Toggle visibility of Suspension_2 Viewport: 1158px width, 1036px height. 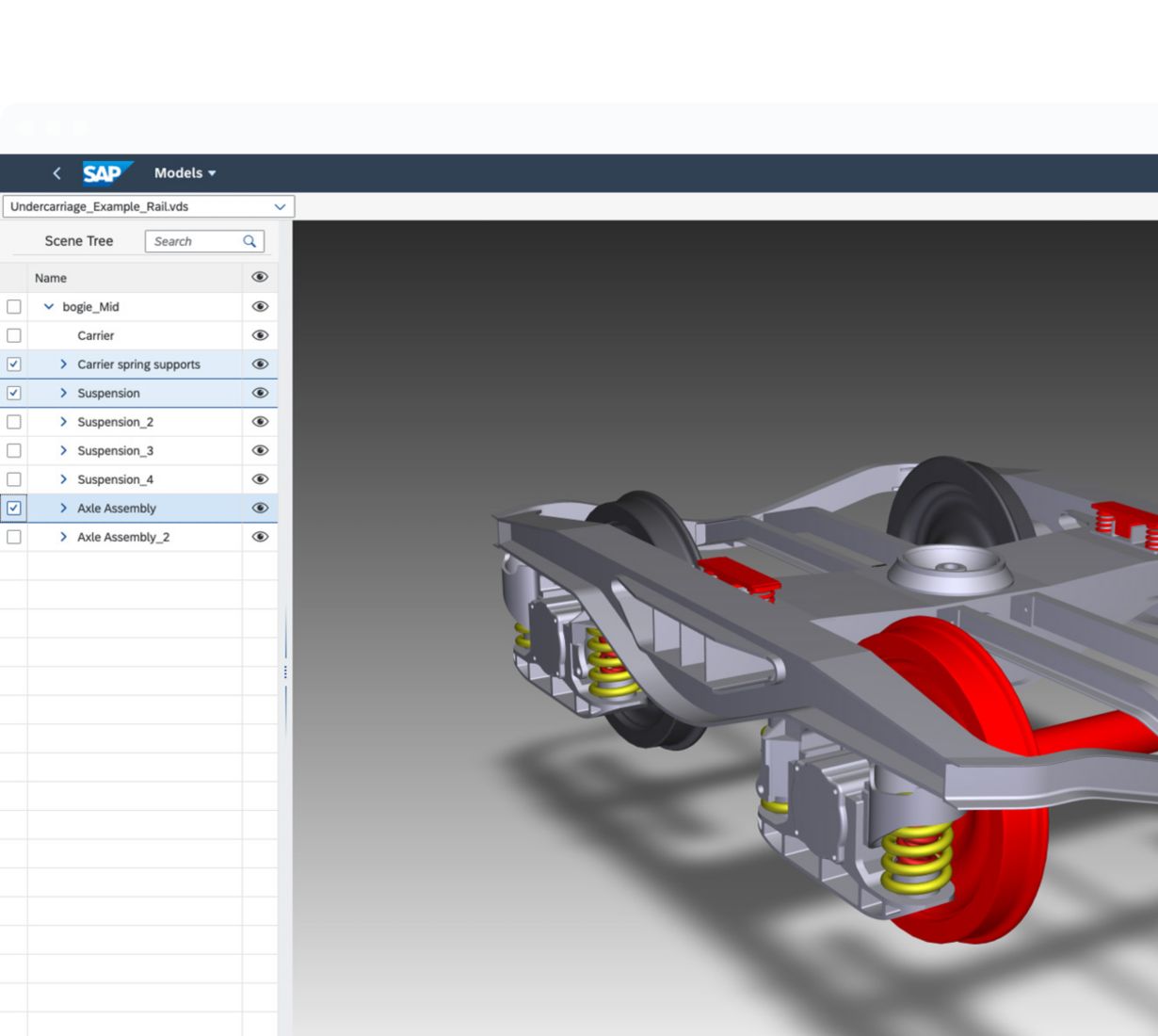point(260,422)
